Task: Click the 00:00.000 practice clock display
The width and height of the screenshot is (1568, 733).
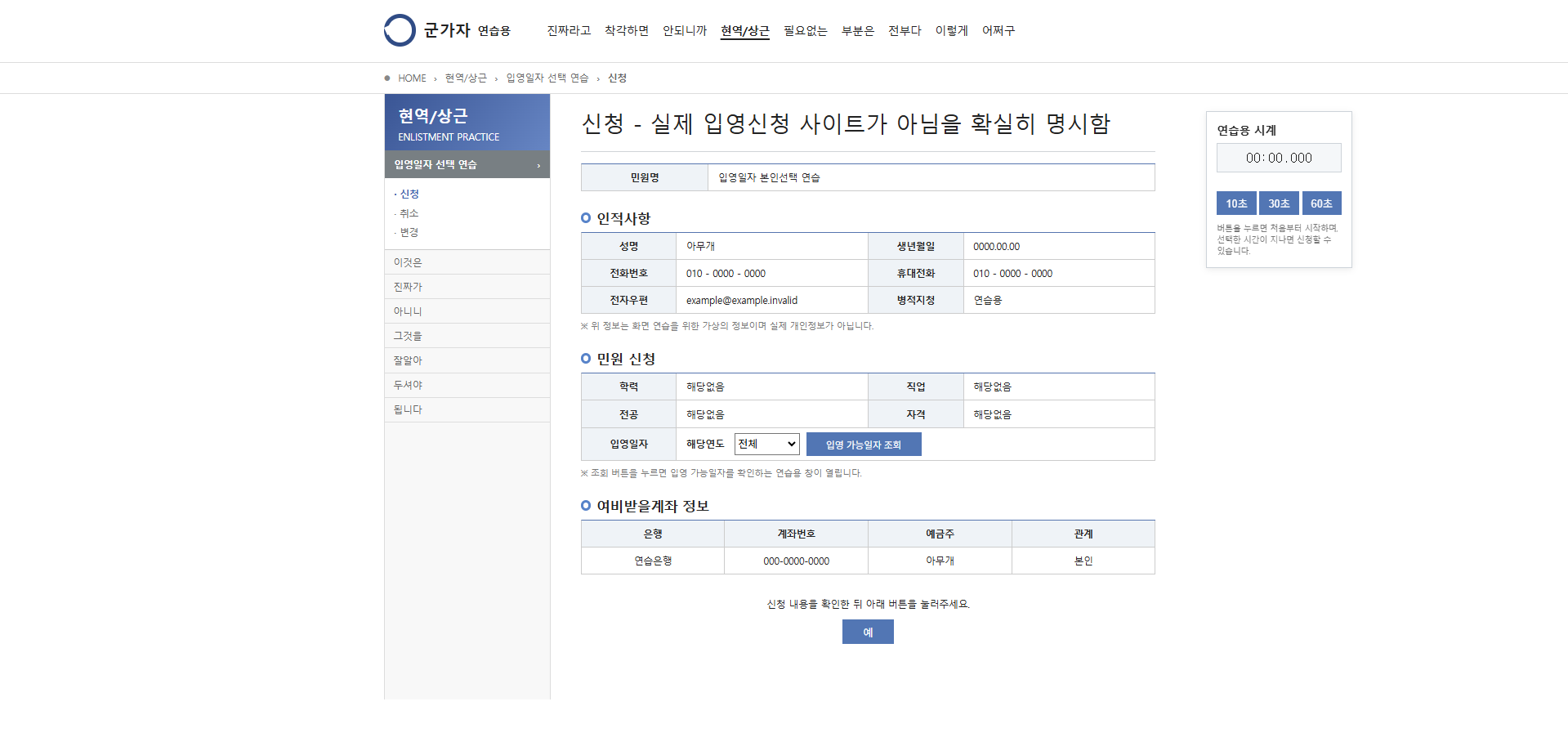Action: 1279,158
